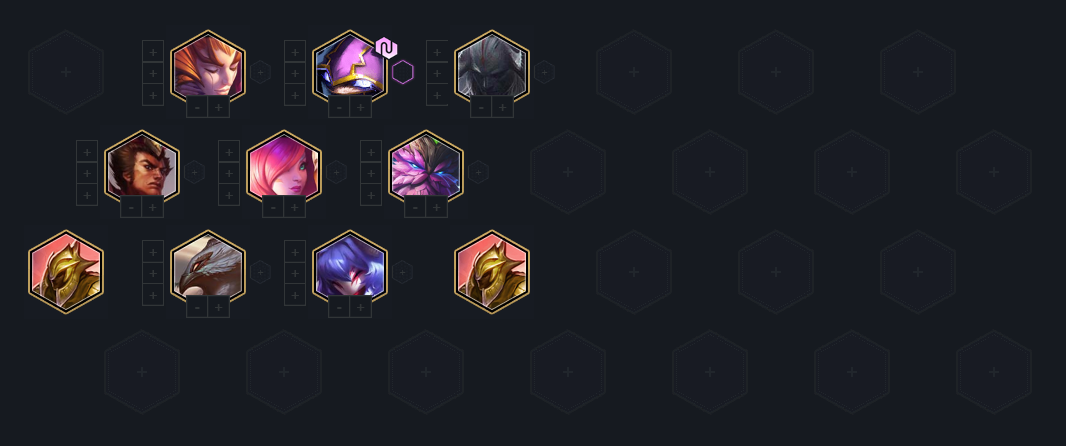The width and height of the screenshot is (1066, 446).
Task: Add bottom item slot for gray eagle champion
Action: pyautogui.click(x=153, y=295)
